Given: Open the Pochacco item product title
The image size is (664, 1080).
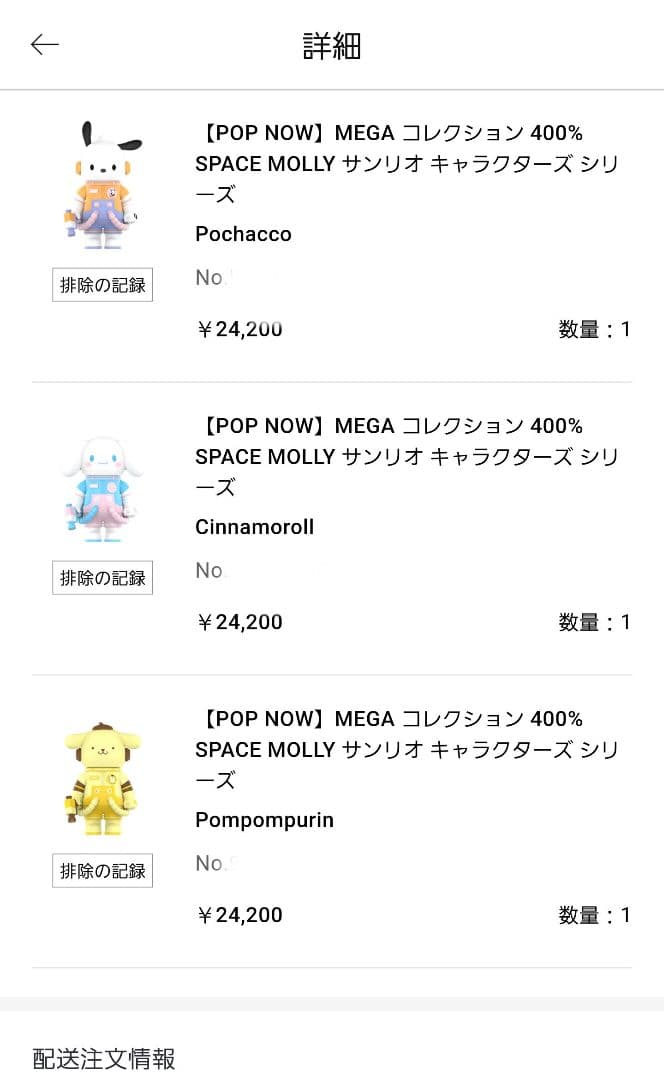Looking at the screenshot, I should coord(389,163).
